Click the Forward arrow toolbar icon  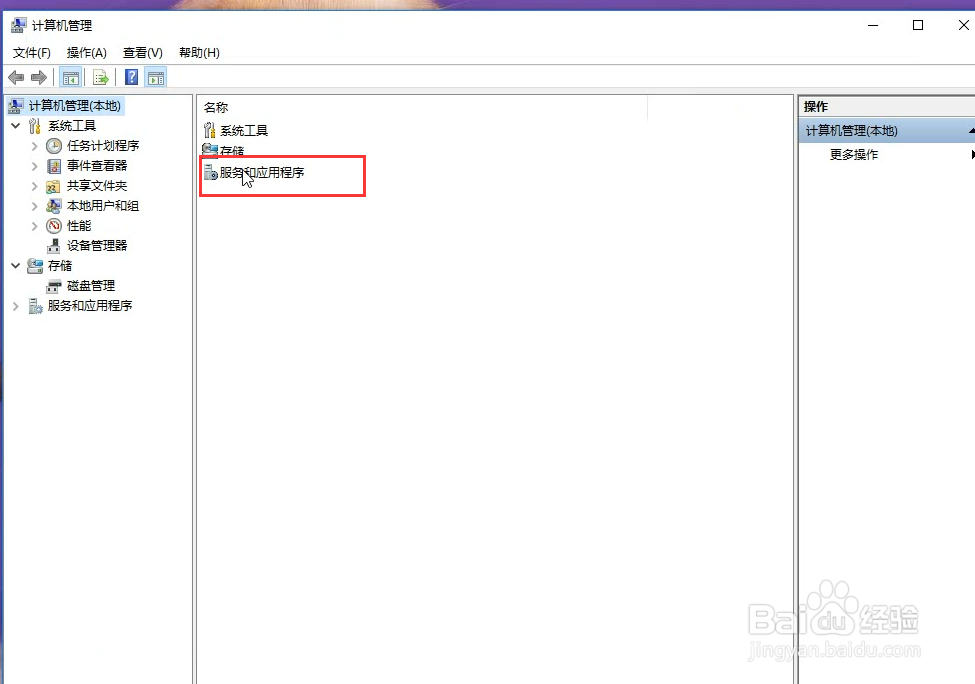pyautogui.click(x=39, y=78)
